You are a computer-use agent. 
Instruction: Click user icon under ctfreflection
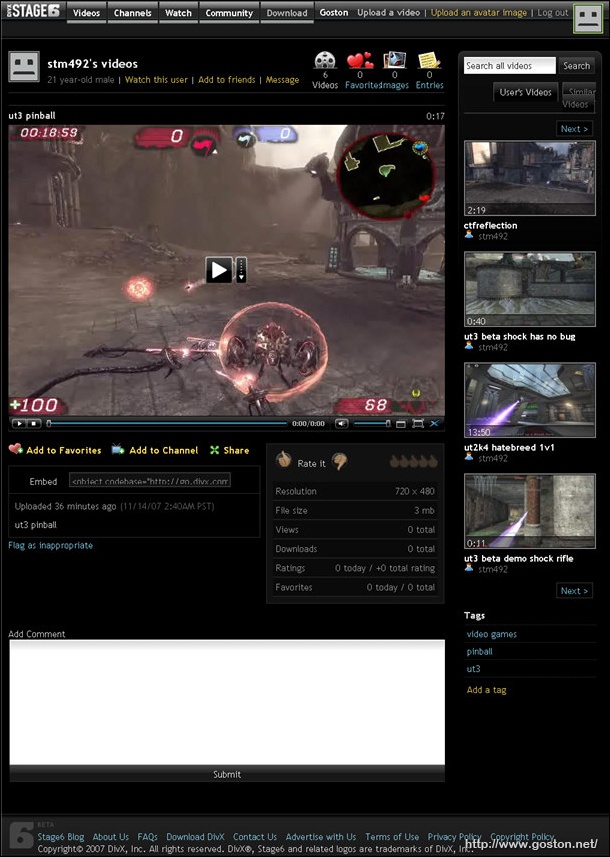coord(469,235)
